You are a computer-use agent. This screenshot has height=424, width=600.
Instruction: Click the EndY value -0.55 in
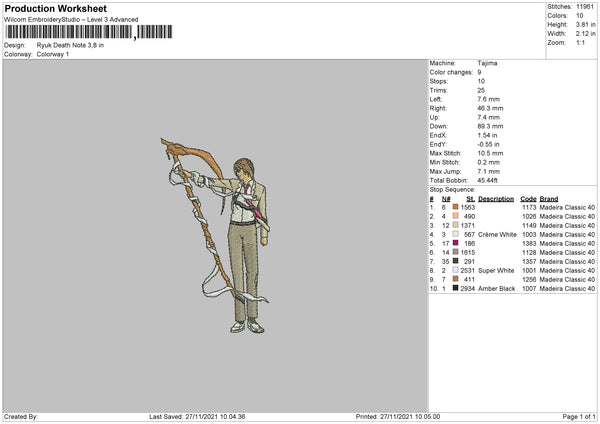pyautogui.click(x=488, y=144)
